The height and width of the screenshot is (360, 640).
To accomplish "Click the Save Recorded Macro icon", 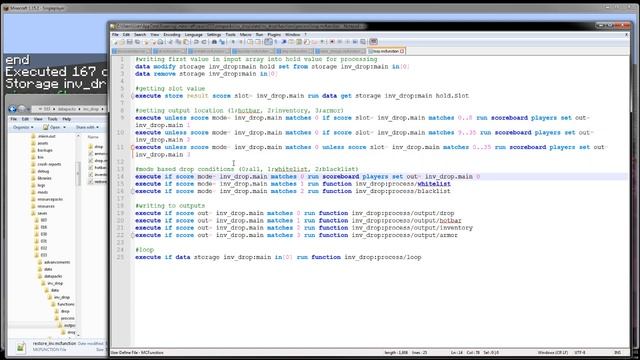I will tap(362, 42).
